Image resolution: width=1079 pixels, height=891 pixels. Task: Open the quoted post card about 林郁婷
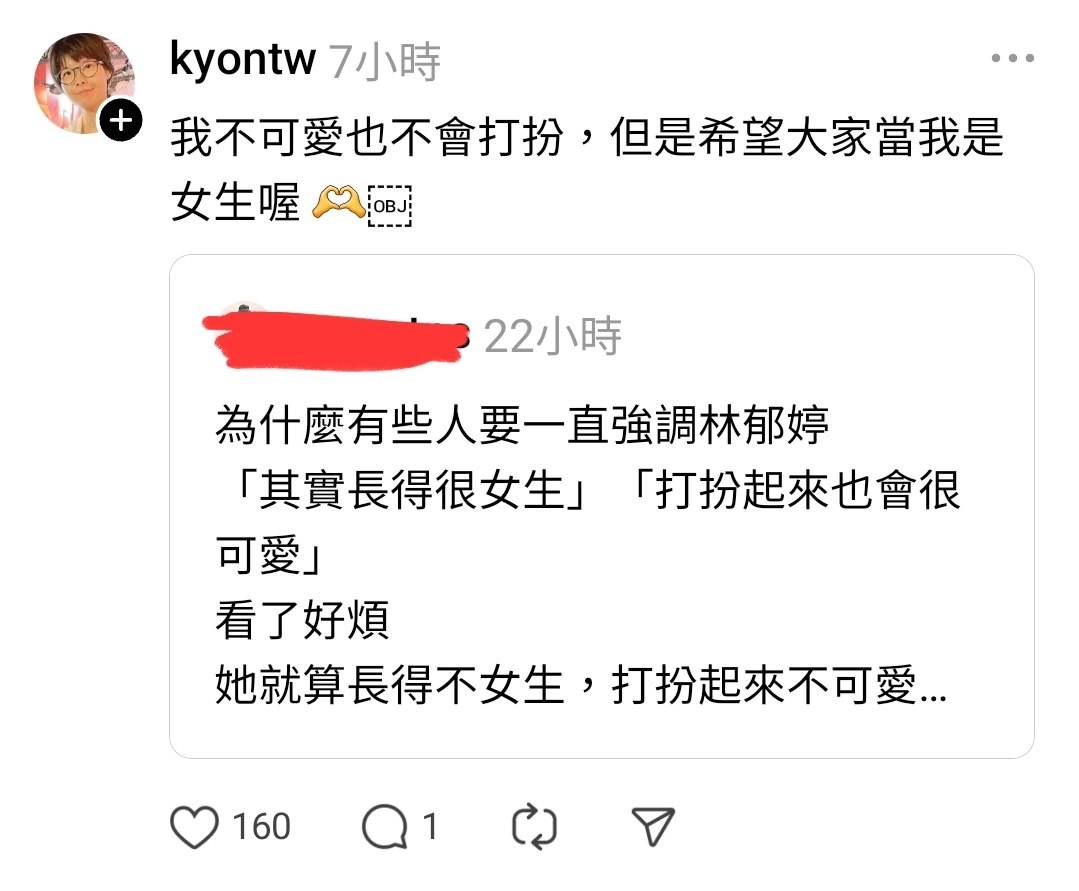tap(601, 506)
